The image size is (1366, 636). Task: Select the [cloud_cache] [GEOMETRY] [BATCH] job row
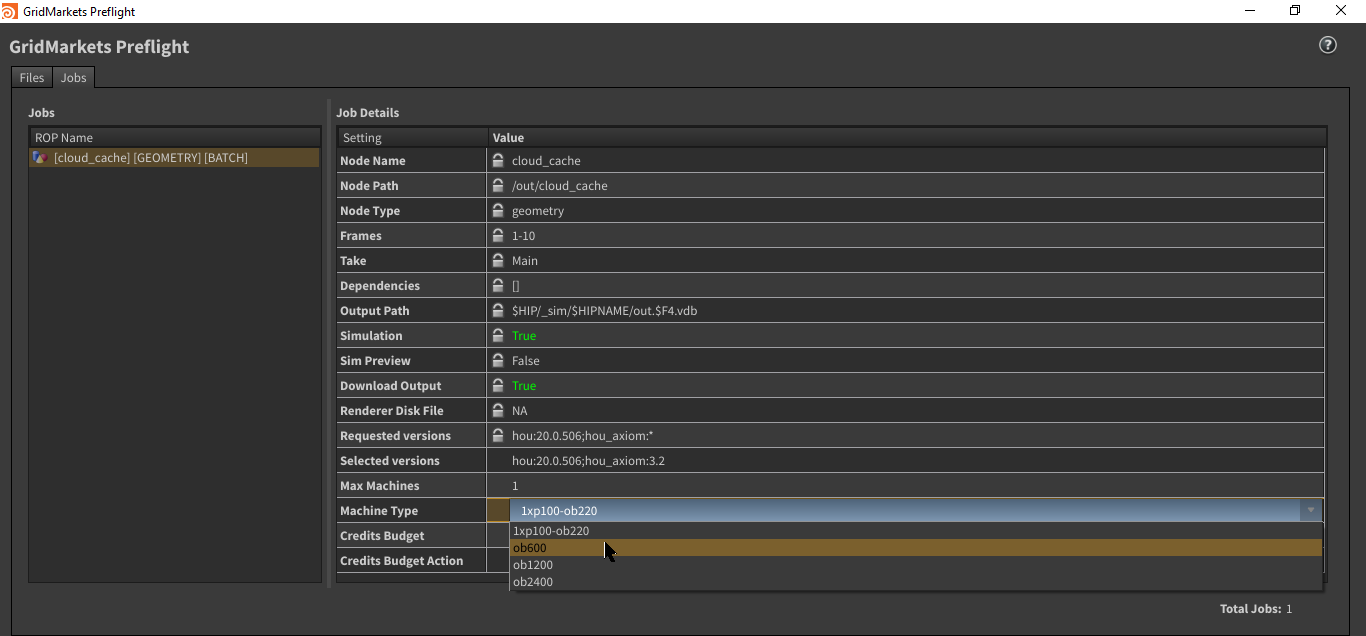(x=174, y=158)
